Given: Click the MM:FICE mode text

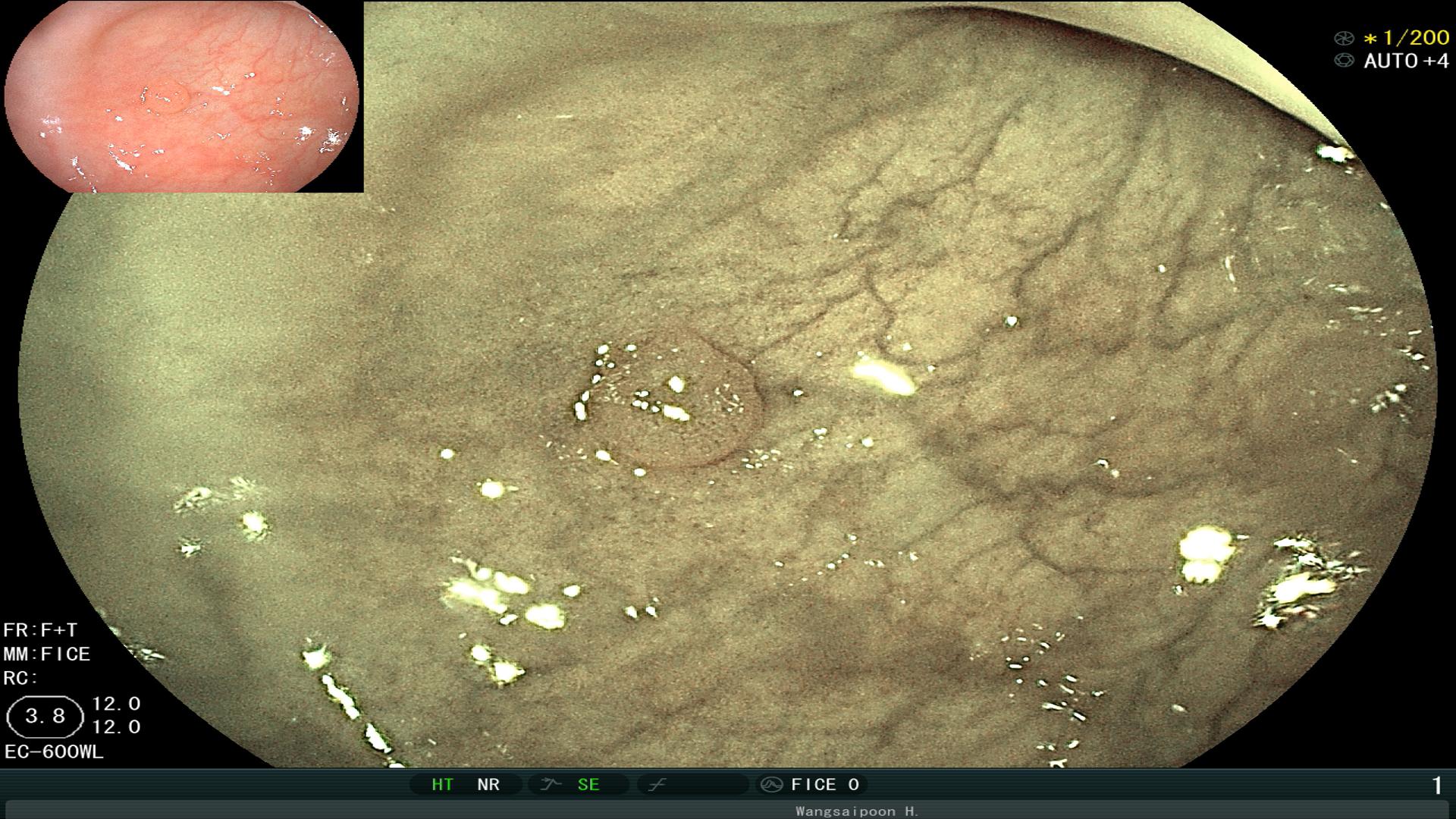Looking at the screenshot, I should coord(47,654).
